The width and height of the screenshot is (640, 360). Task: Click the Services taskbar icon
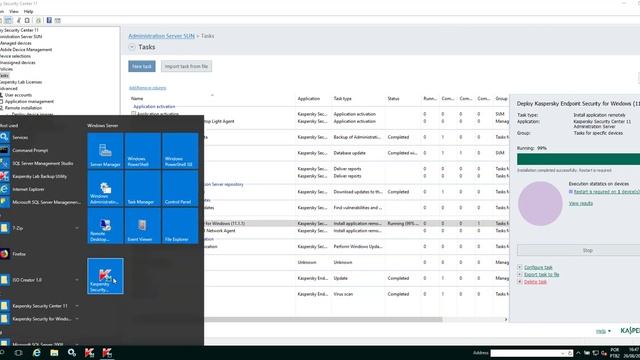click(72, 353)
